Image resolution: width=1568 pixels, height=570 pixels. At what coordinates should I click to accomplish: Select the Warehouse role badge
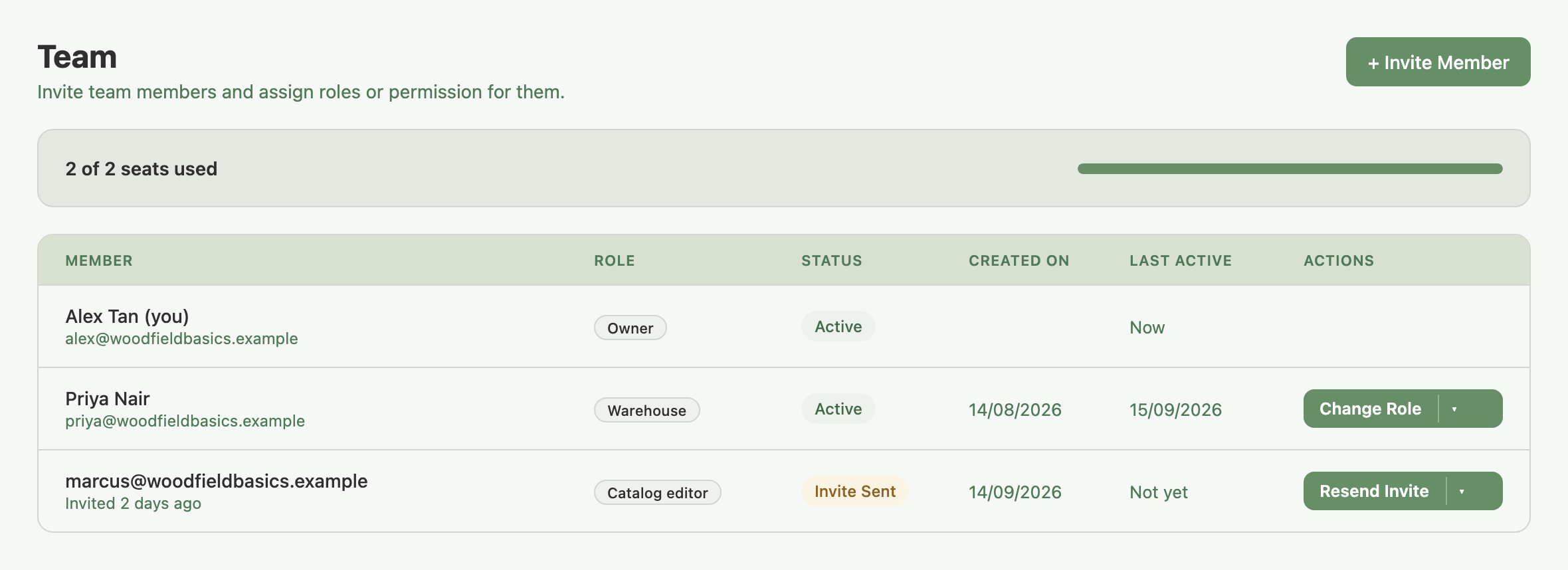[646, 410]
